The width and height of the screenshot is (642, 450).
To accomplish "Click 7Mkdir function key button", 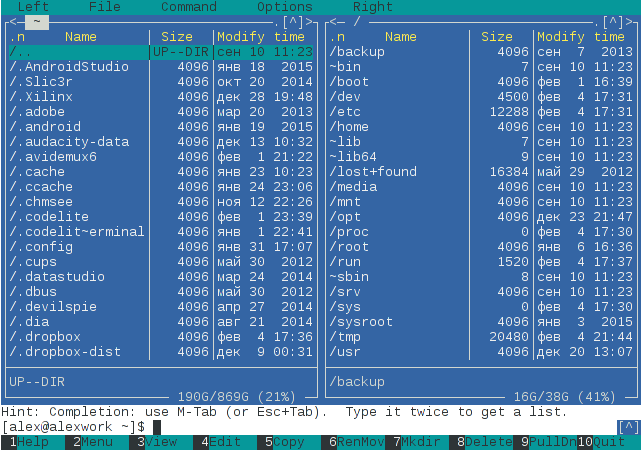I will 417,442.
